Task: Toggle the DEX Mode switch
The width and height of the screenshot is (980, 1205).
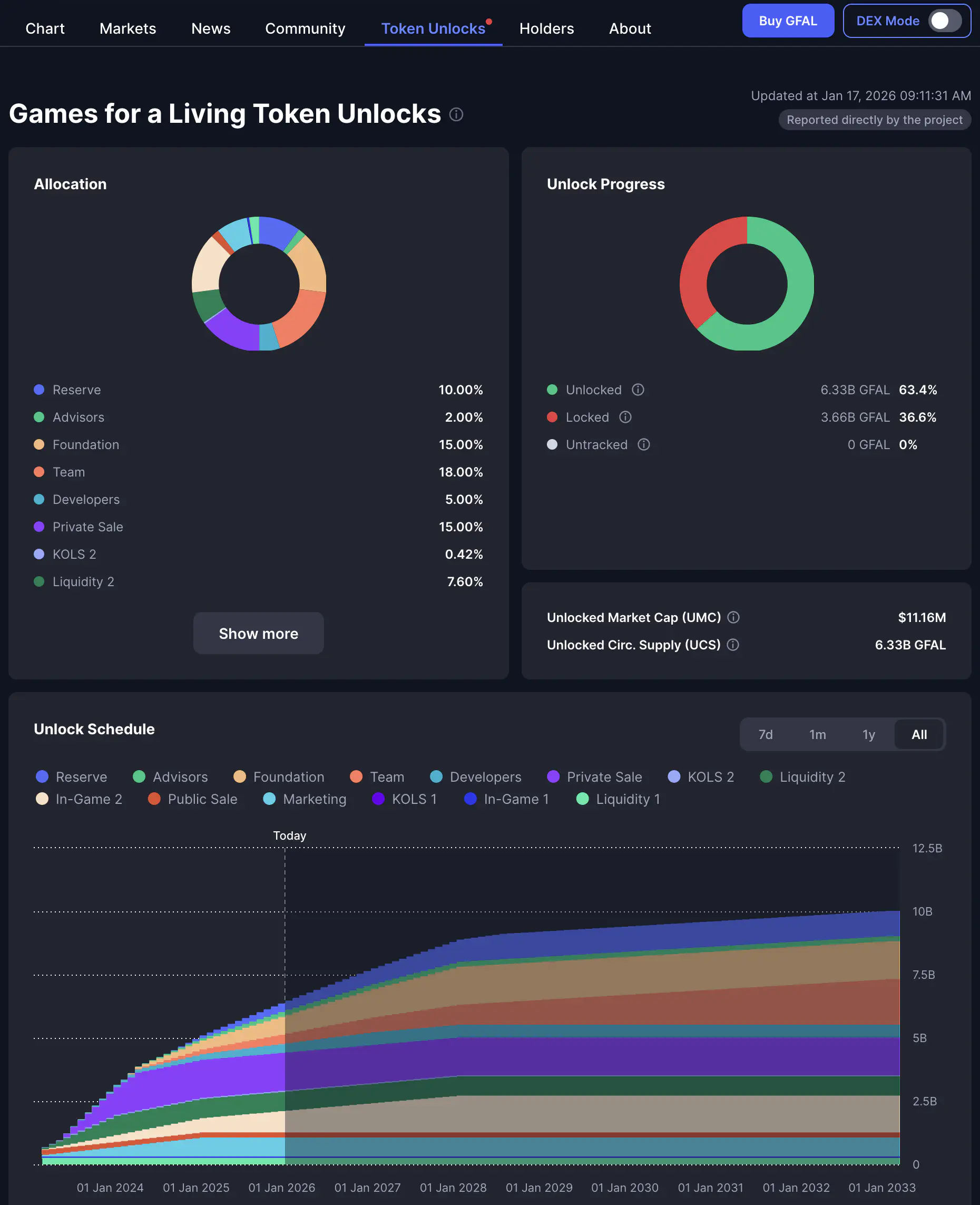Action: [944, 21]
